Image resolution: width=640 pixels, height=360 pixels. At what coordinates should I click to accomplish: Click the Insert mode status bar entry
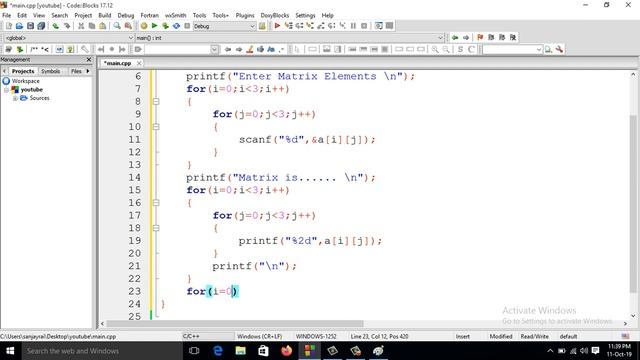point(462,336)
